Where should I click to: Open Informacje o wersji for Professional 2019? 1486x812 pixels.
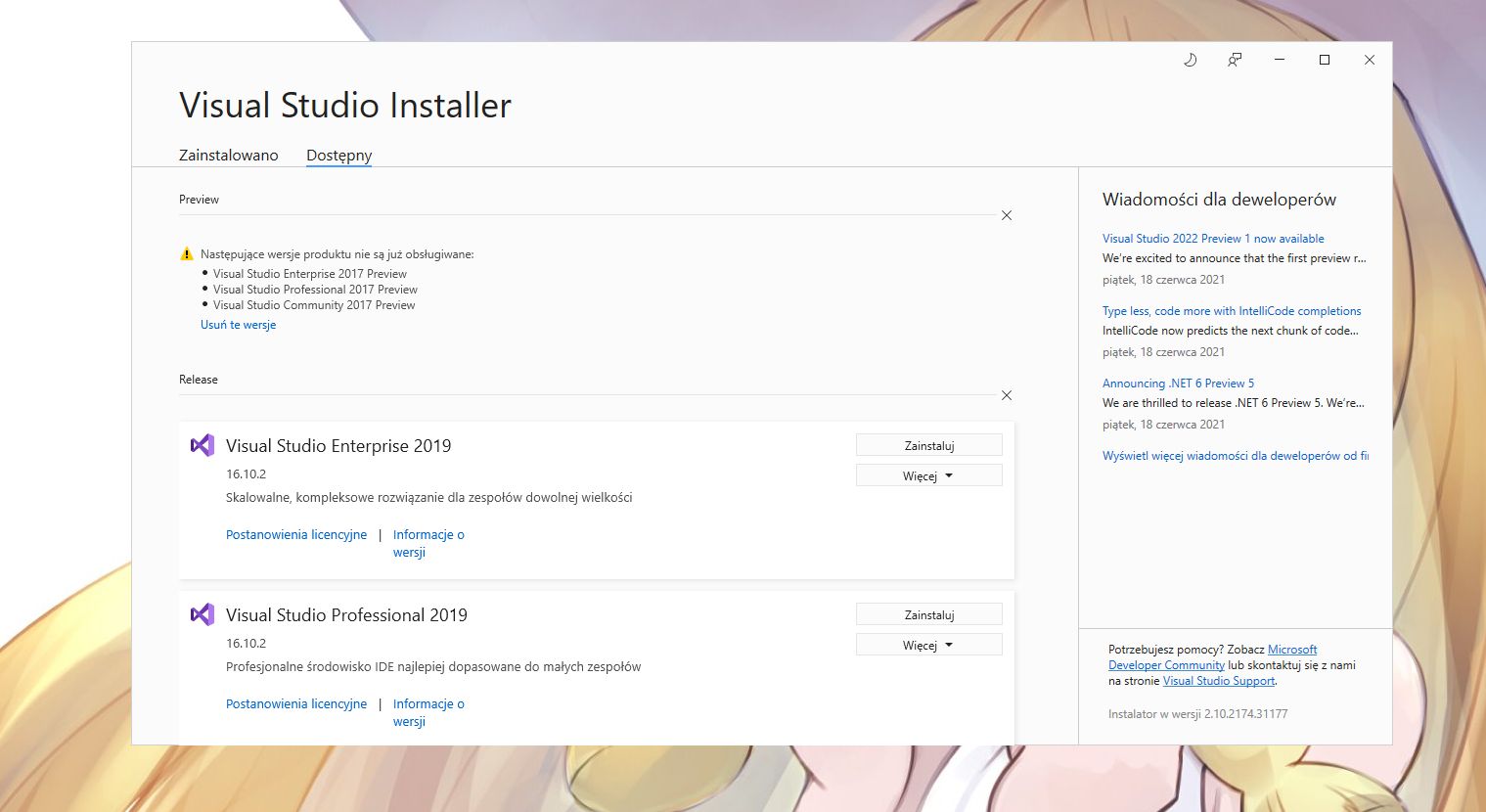coord(428,712)
